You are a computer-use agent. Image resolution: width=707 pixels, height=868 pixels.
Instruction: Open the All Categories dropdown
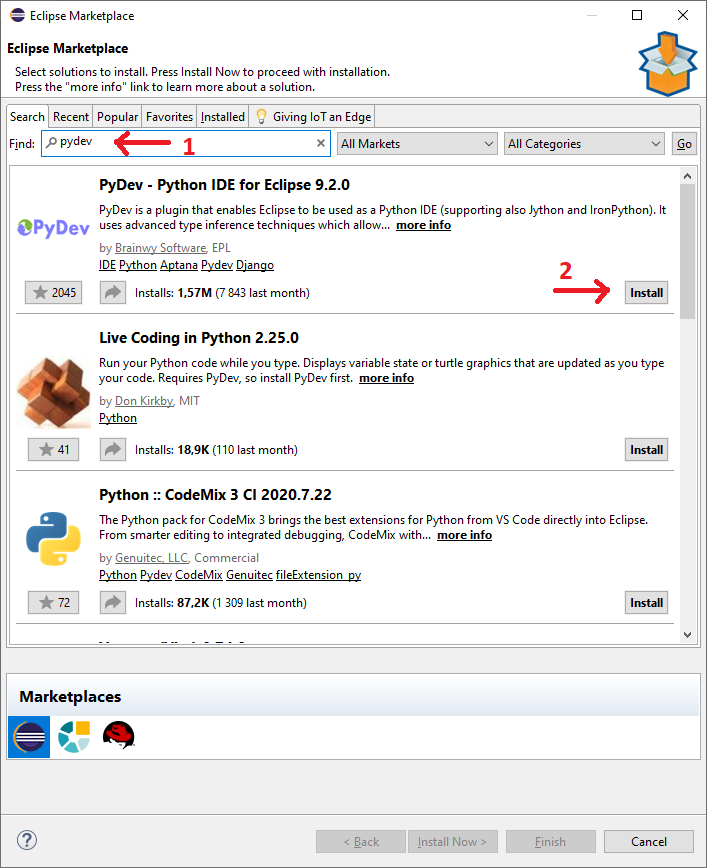click(x=584, y=144)
